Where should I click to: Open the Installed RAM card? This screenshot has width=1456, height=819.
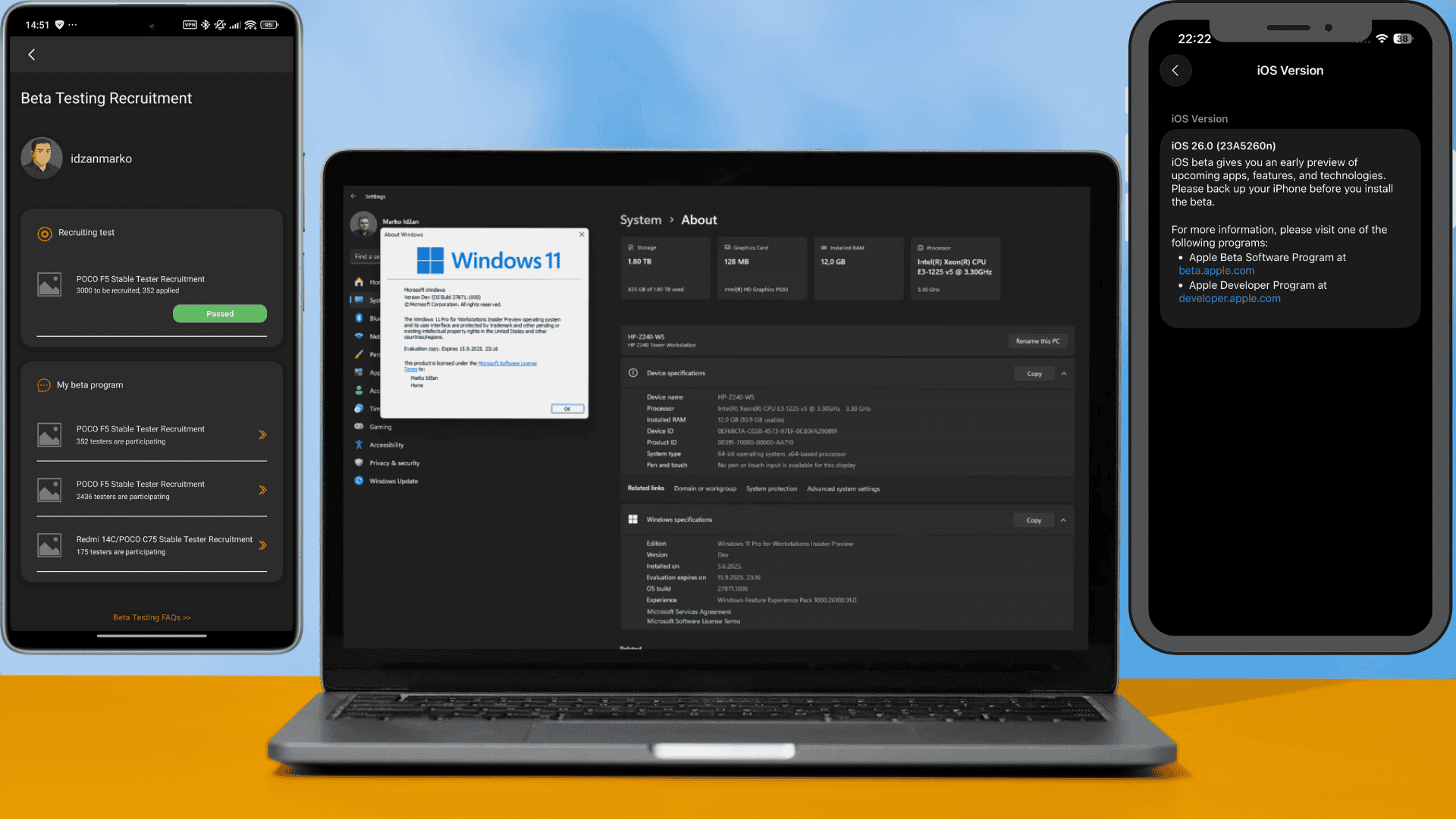(x=858, y=268)
